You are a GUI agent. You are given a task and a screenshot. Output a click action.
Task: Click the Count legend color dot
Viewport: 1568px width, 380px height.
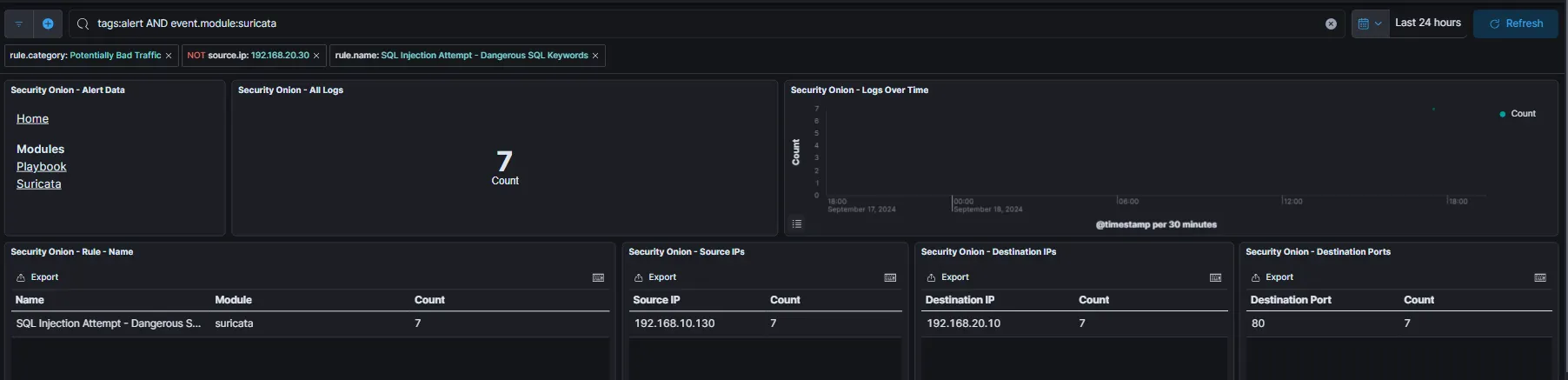1502,114
